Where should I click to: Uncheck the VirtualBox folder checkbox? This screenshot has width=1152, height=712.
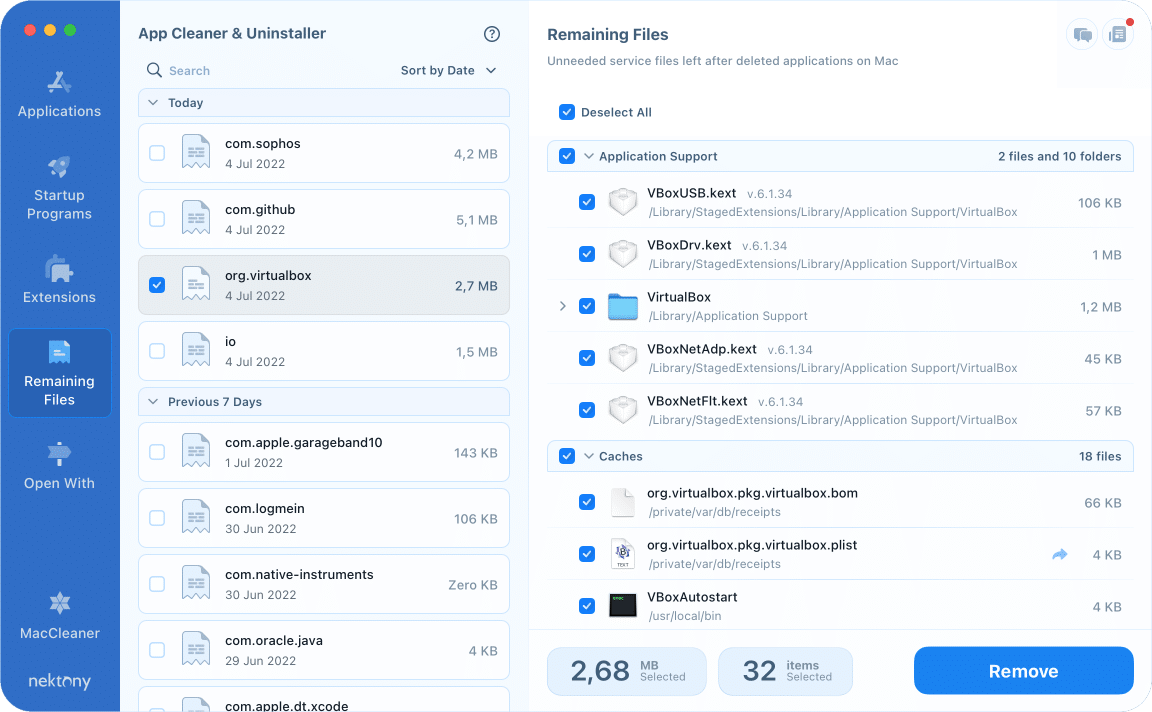coord(587,306)
